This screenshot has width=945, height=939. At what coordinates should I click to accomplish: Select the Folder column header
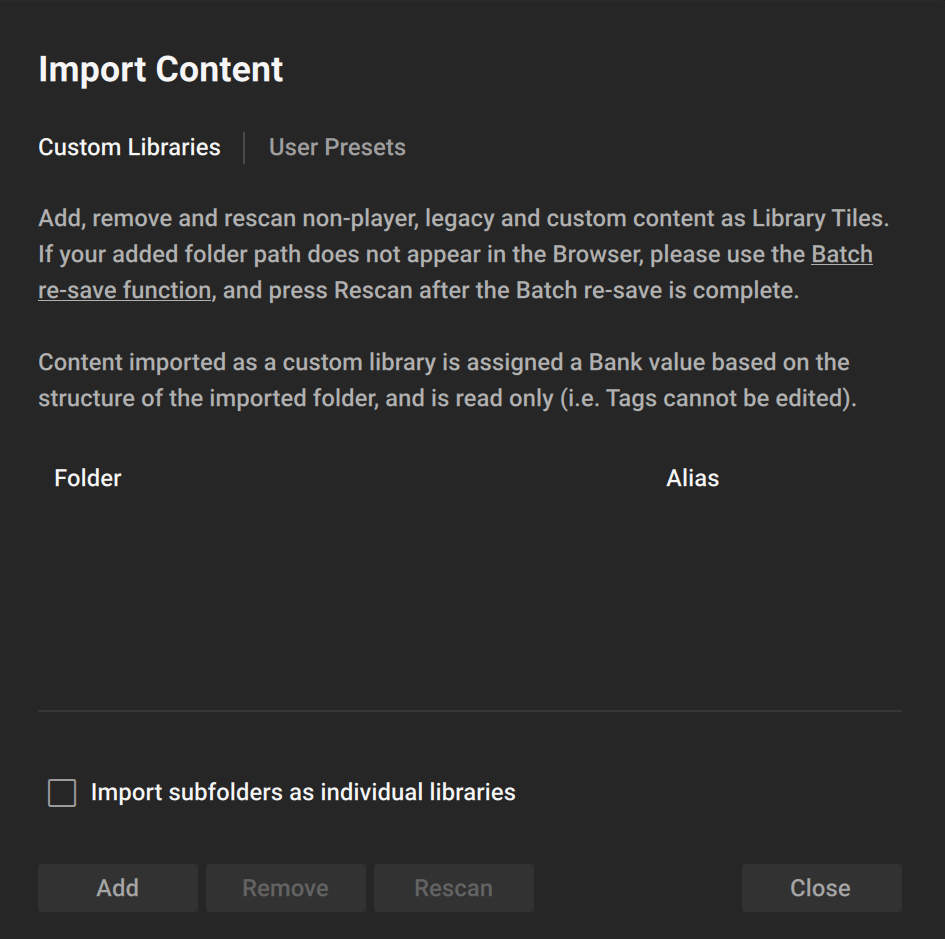88,478
